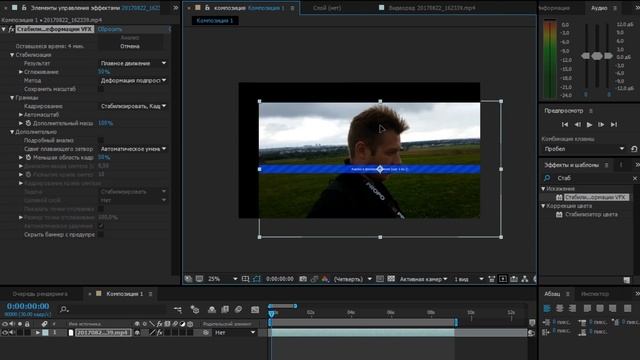640x360 pixels.
Task: Open the resolution dropdown (Четверть)
Action: tap(353, 279)
